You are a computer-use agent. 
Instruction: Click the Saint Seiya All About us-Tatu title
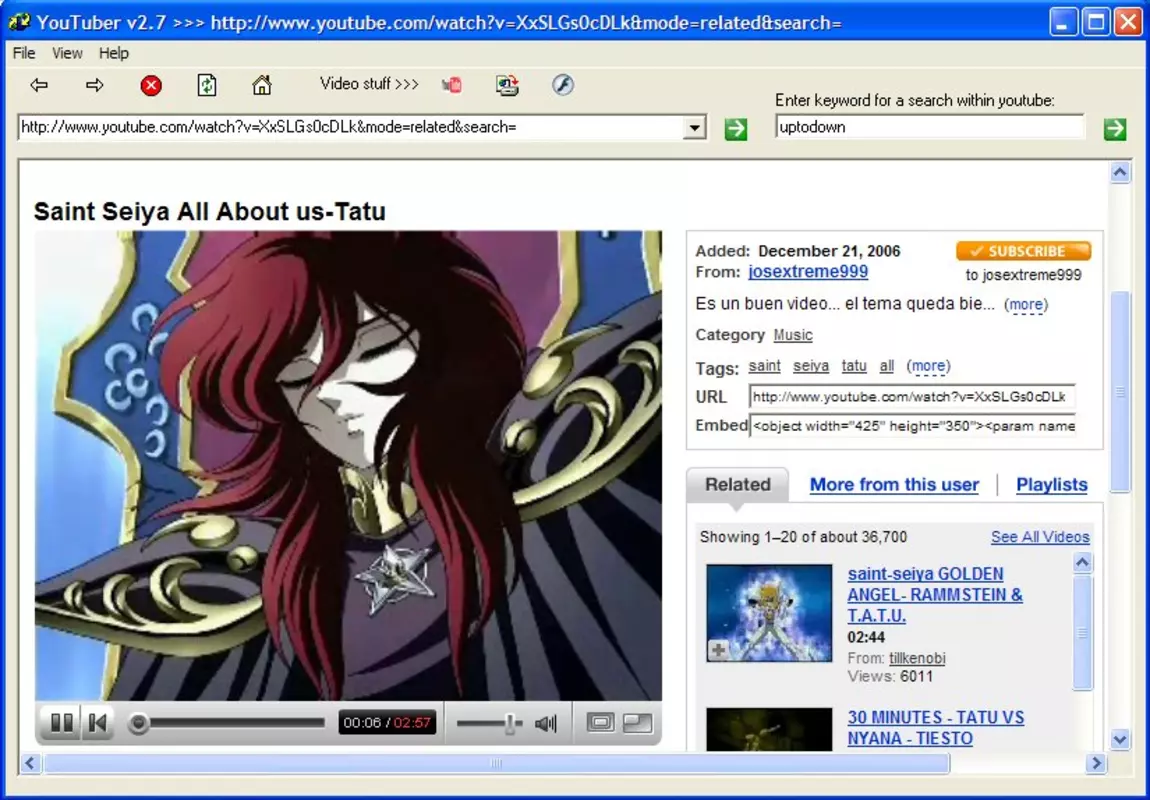(210, 212)
